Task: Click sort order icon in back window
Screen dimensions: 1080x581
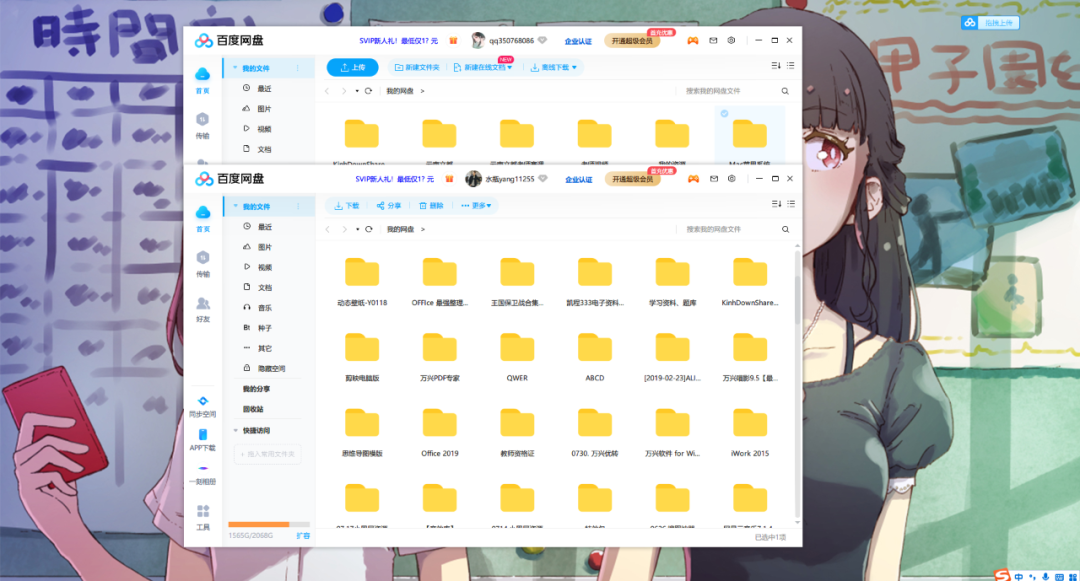Action: pyautogui.click(x=776, y=65)
